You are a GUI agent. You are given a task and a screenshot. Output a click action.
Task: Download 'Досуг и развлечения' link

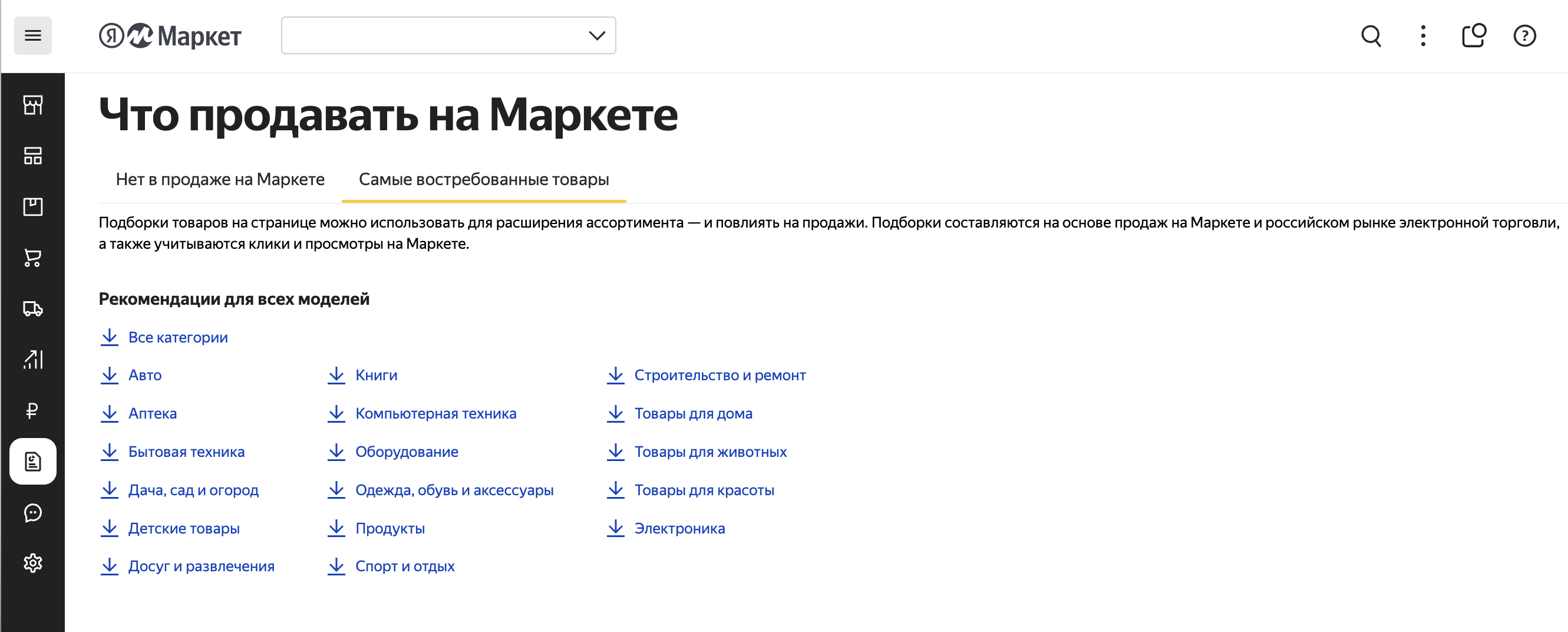[187, 566]
